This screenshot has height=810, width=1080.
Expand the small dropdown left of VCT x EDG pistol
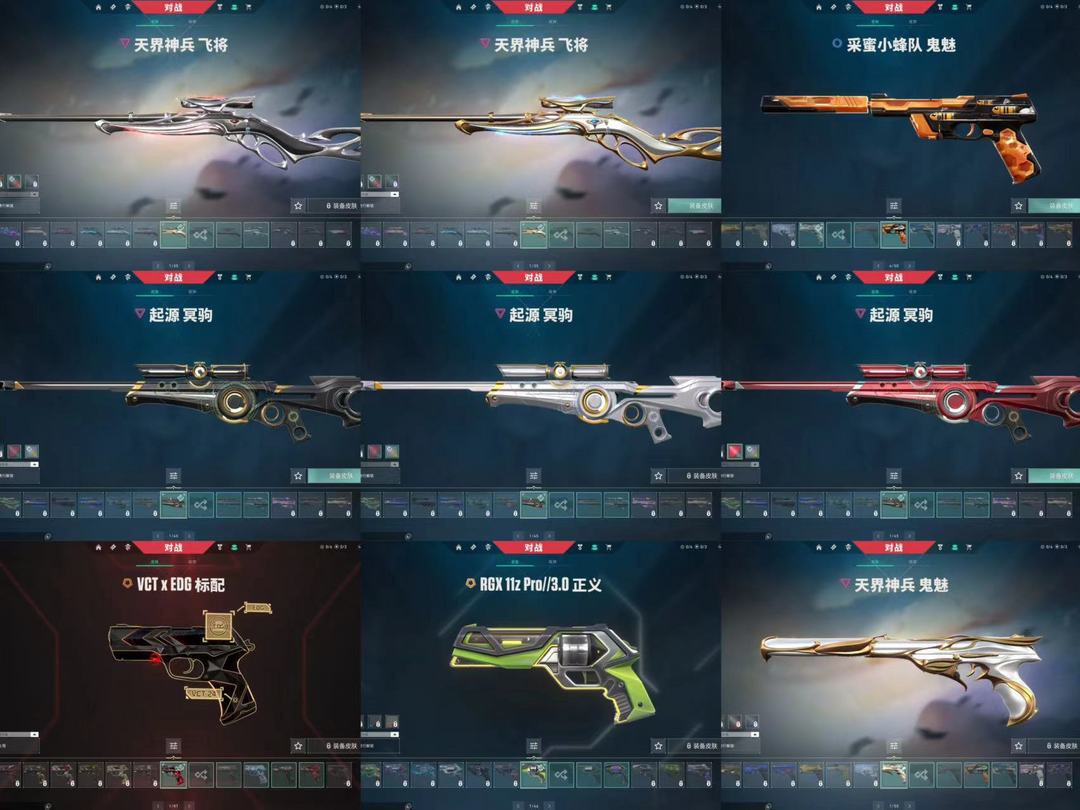(19, 735)
